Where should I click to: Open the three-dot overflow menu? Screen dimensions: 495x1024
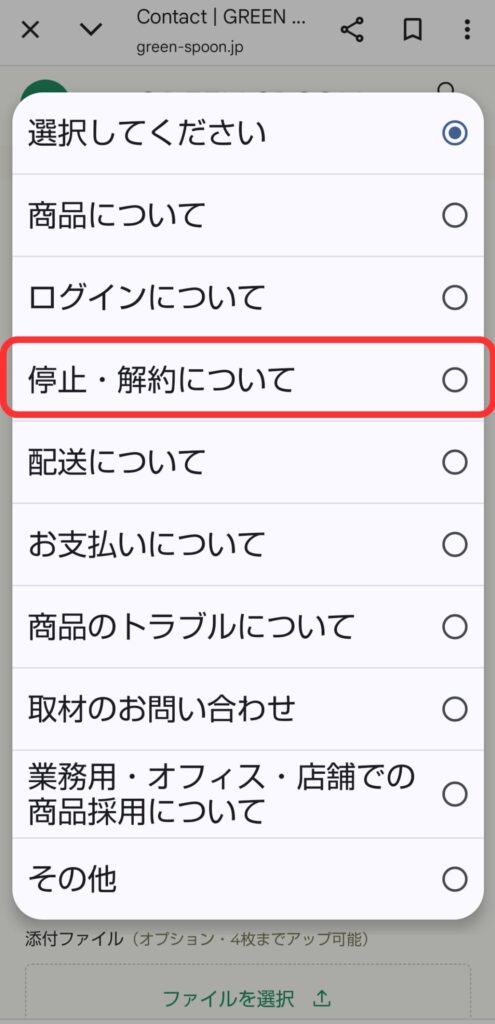point(466,30)
